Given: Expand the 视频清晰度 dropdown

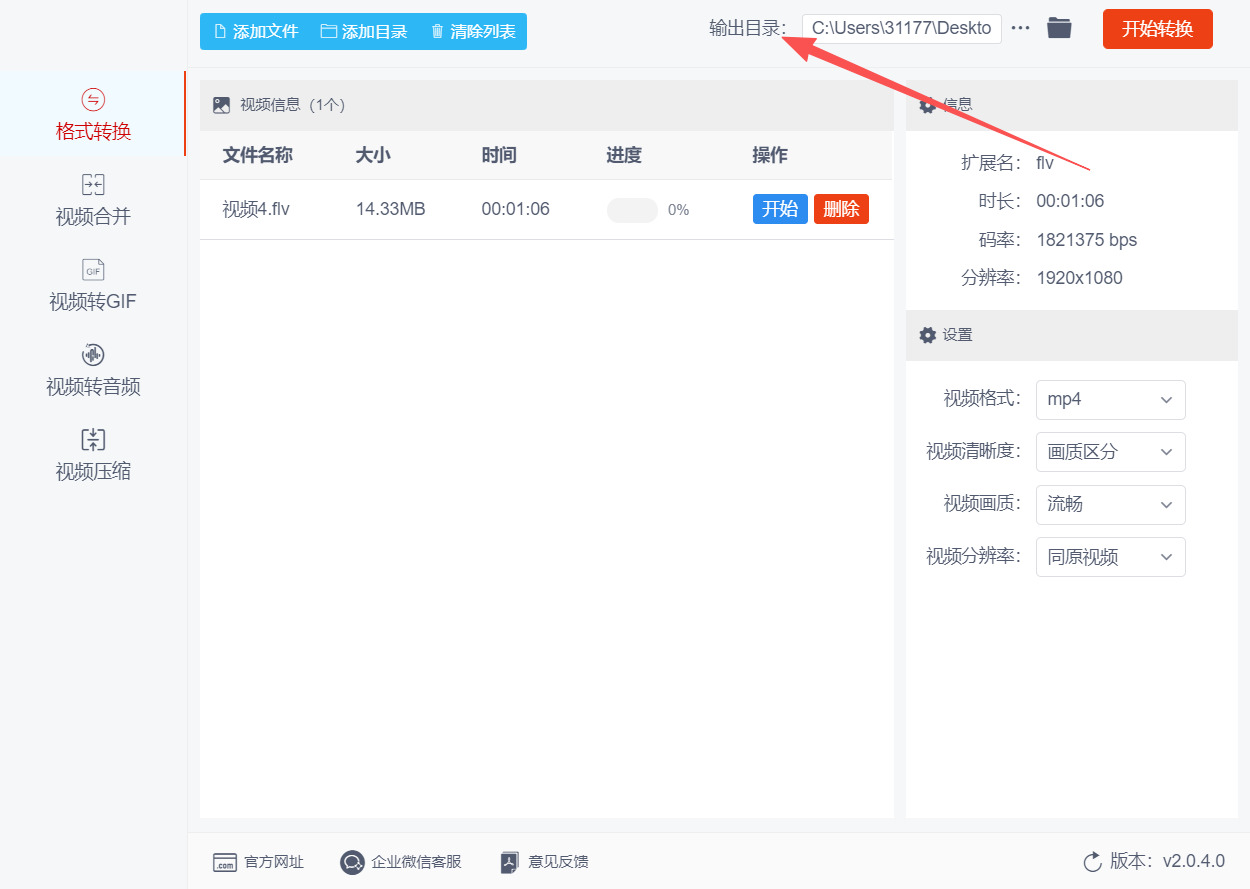Looking at the screenshot, I should (1110, 452).
